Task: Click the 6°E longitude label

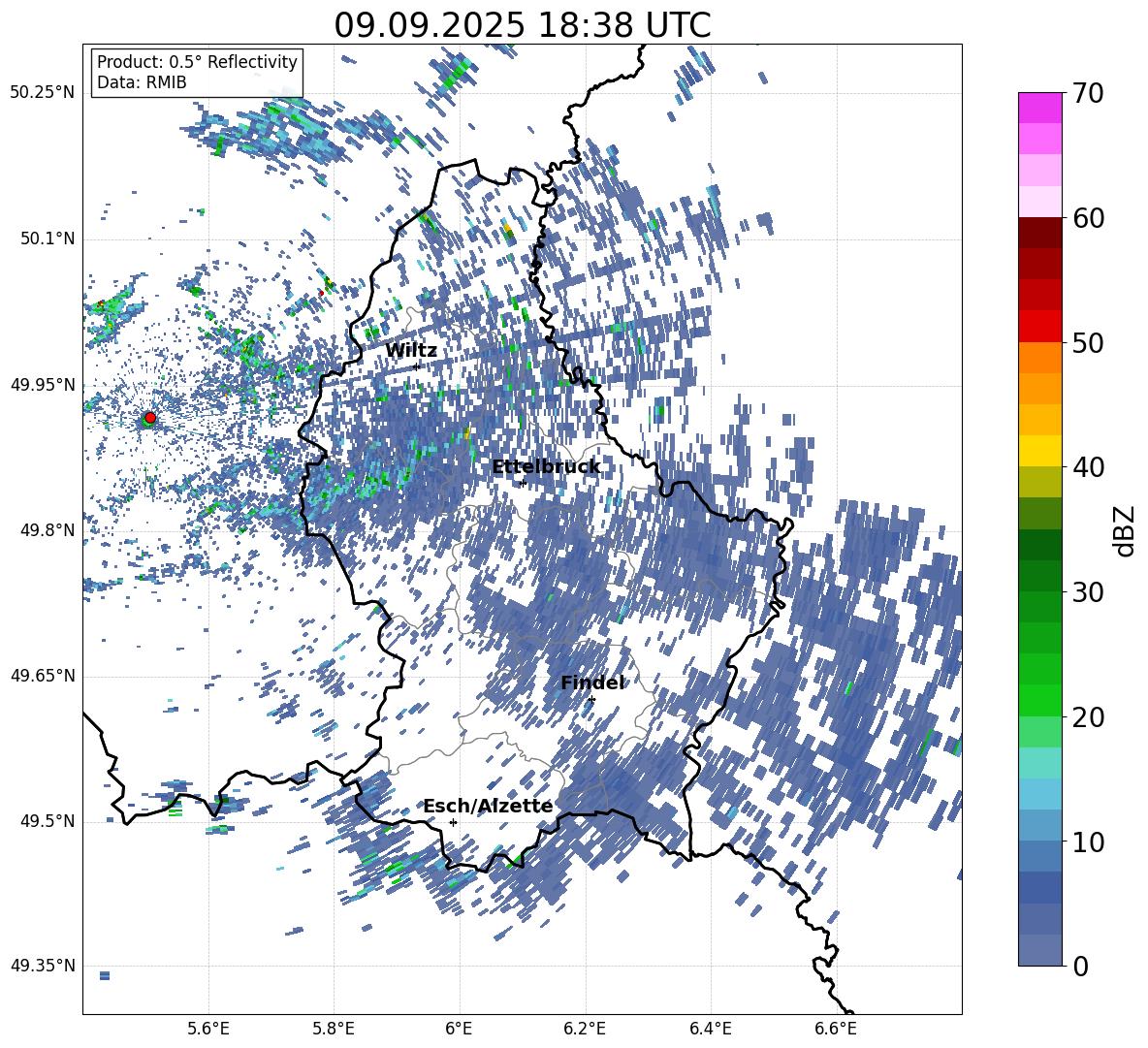Action: pyautogui.click(x=459, y=1029)
